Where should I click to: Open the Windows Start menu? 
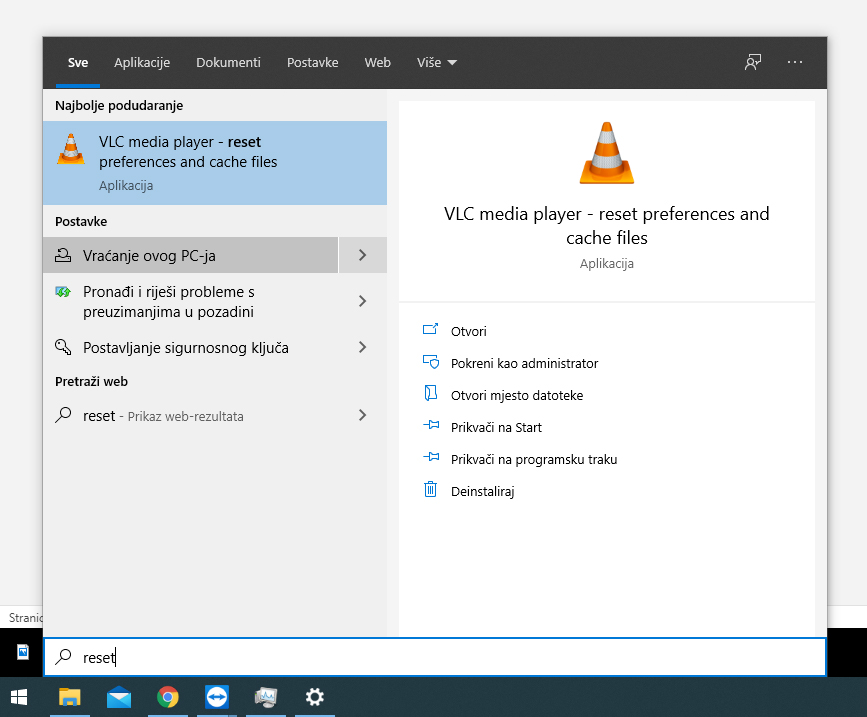coord(19,697)
